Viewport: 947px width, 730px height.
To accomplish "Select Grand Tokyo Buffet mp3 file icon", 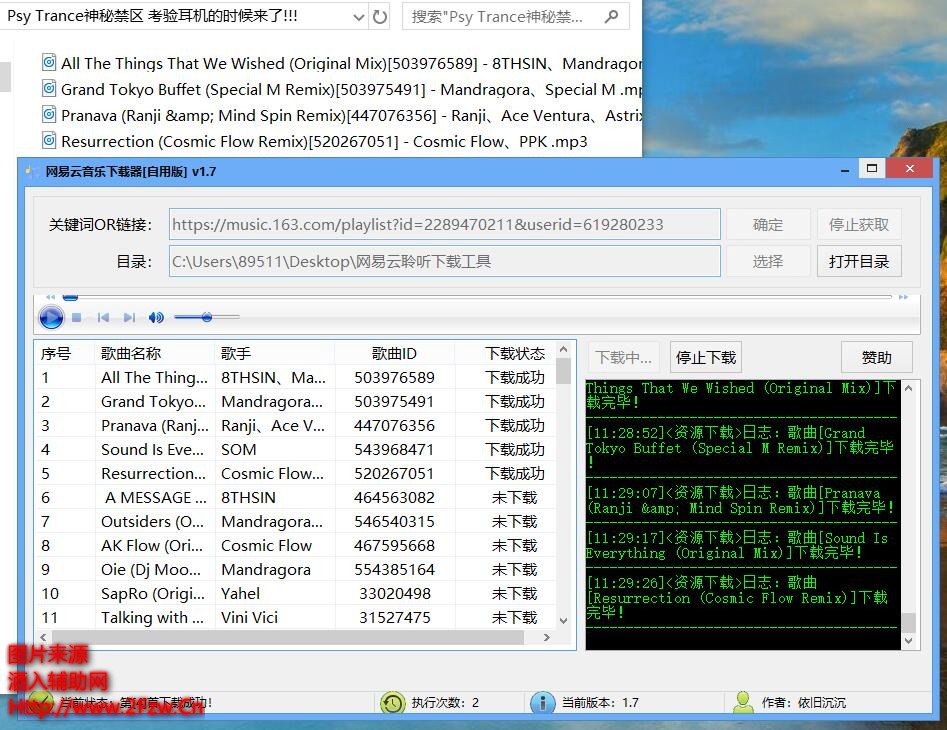I will point(49,88).
